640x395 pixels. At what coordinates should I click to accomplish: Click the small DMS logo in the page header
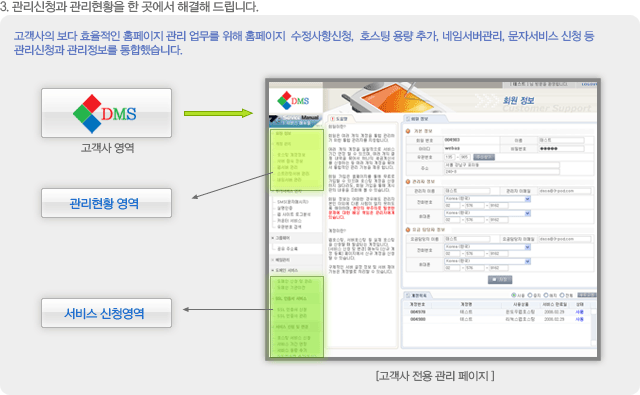click(293, 100)
